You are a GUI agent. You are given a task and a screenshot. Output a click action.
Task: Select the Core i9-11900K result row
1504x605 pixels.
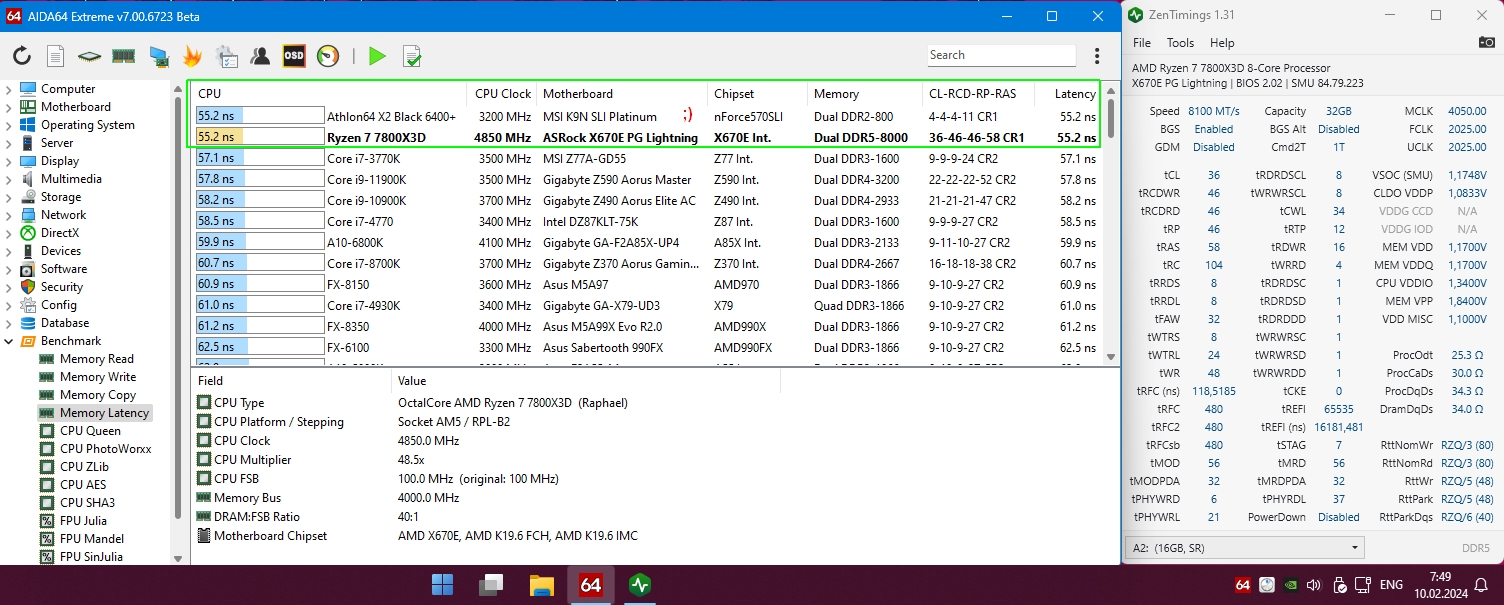(646, 180)
